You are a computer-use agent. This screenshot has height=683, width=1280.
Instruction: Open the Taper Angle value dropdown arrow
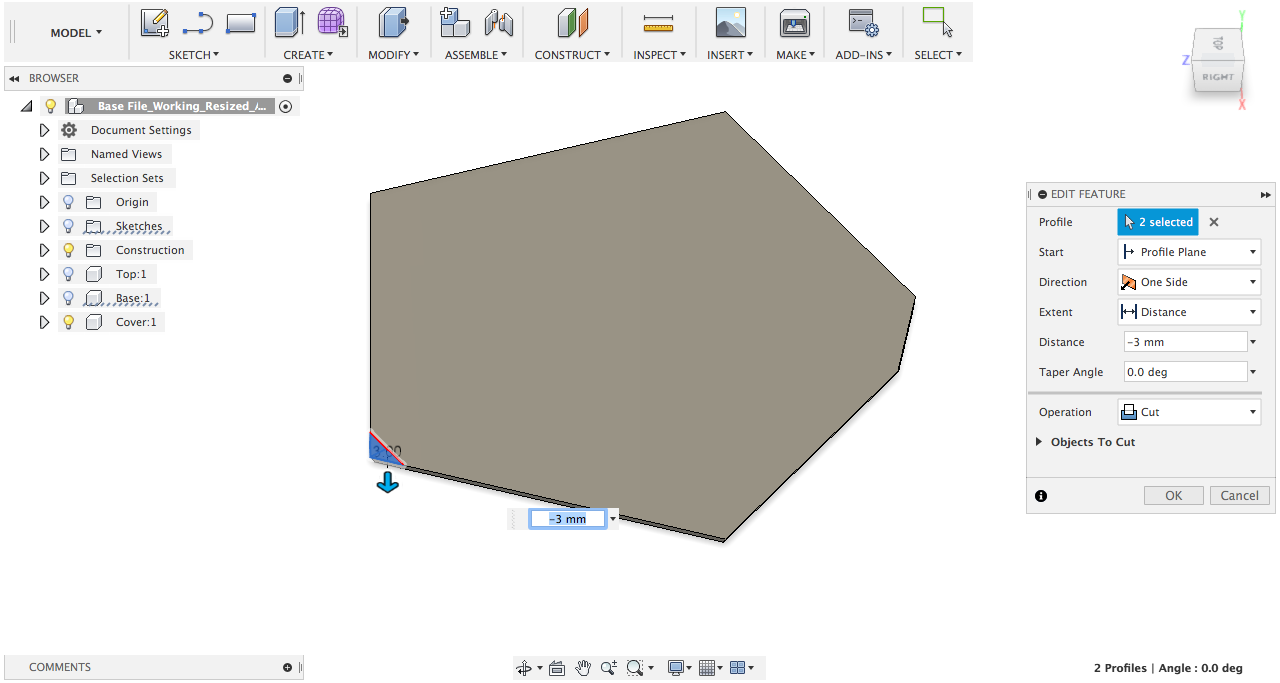[x=1253, y=372]
